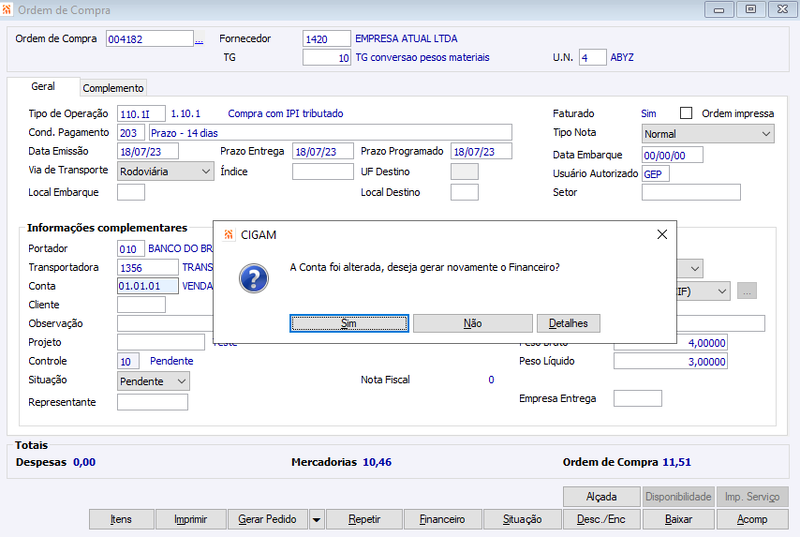The width and height of the screenshot is (800, 537).
Task: Click the Acomp button
Action: 752,520
